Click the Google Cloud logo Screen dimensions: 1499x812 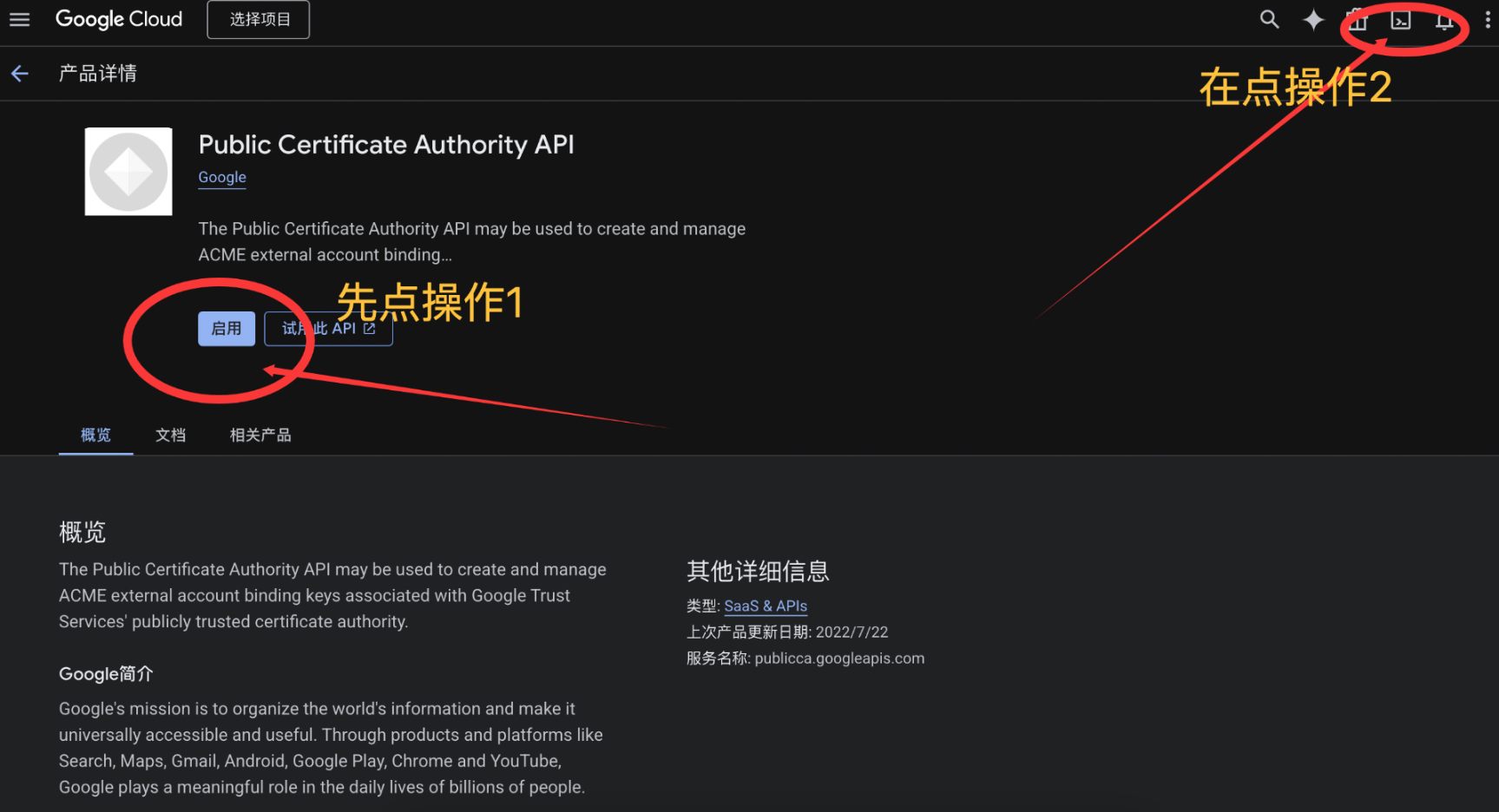coord(119,19)
